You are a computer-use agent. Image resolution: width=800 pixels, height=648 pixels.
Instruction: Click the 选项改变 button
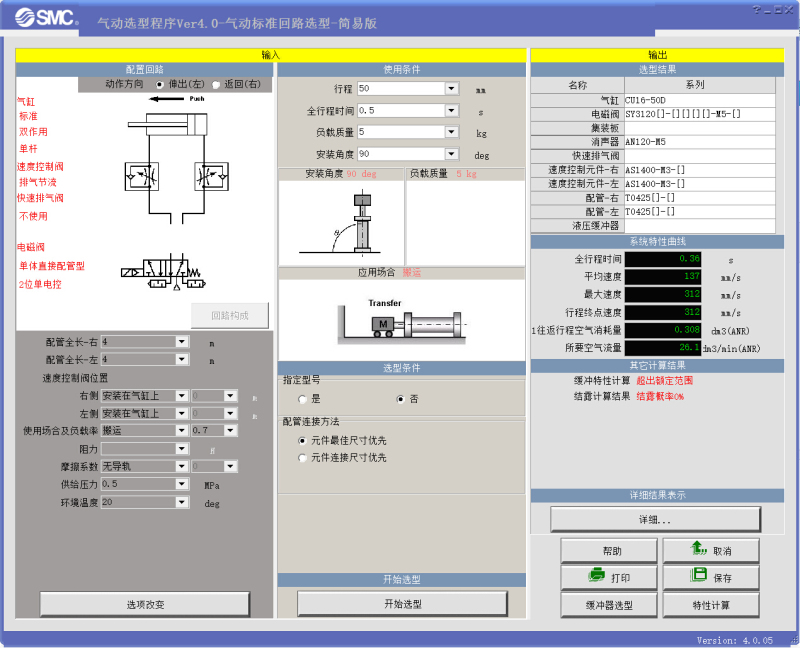pos(145,605)
